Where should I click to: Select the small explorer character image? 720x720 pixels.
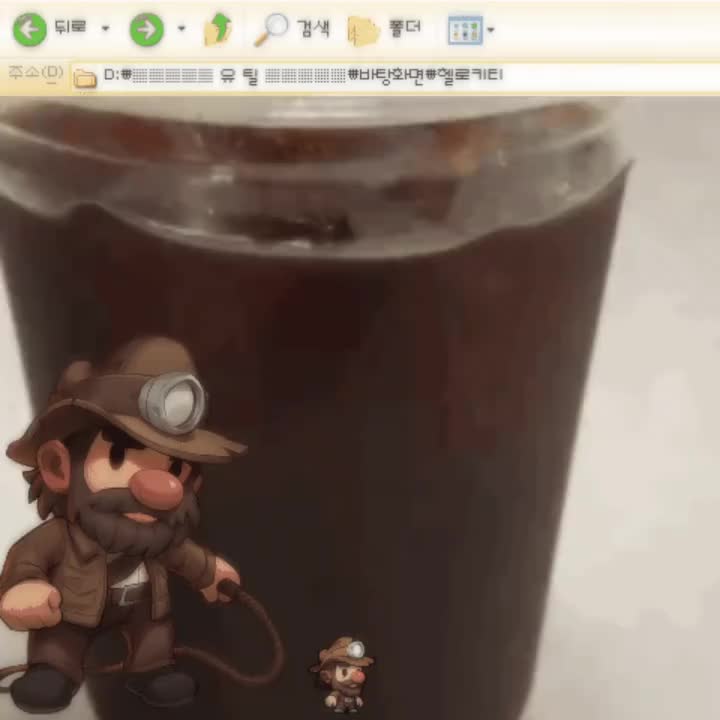[343, 675]
